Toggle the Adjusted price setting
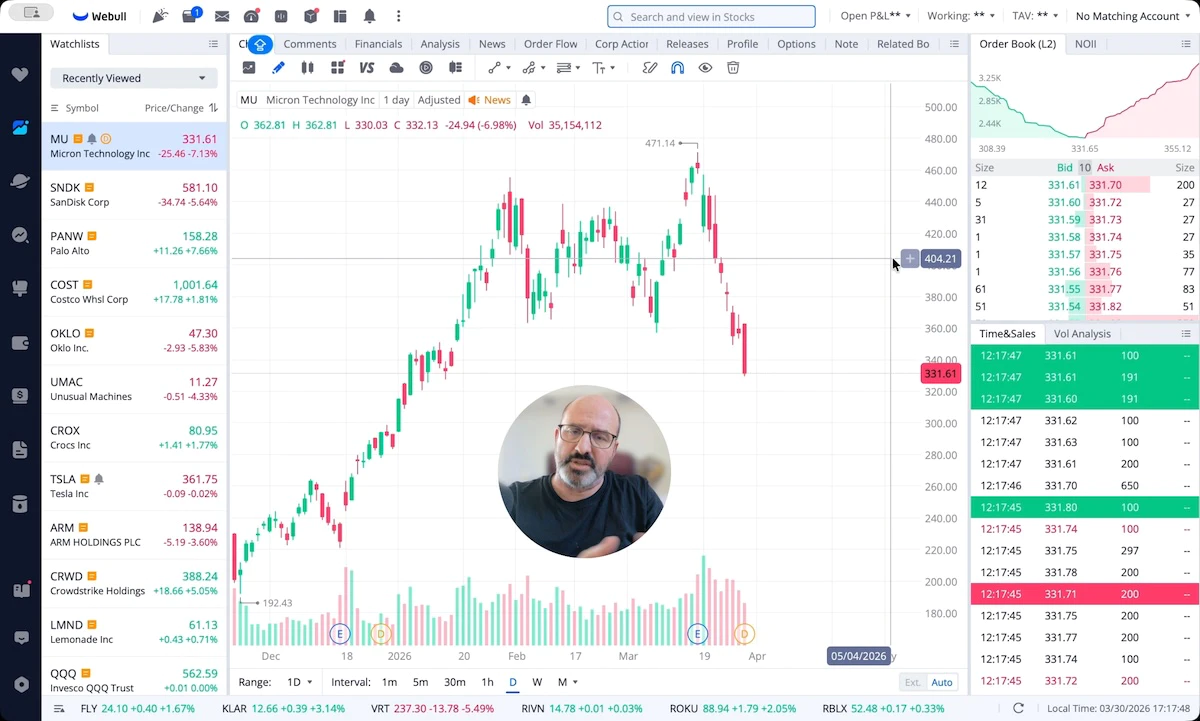This screenshot has height=721, width=1200. 439,100
